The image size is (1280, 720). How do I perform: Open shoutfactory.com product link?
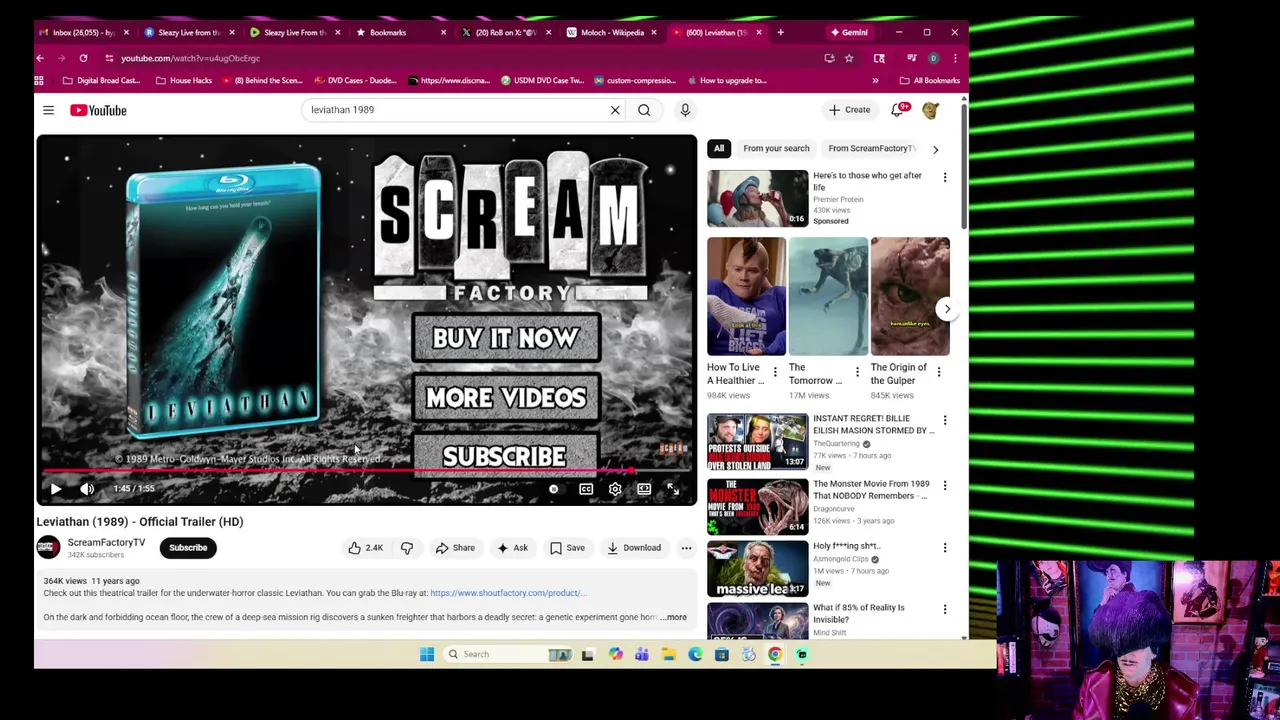click(508, 593)
